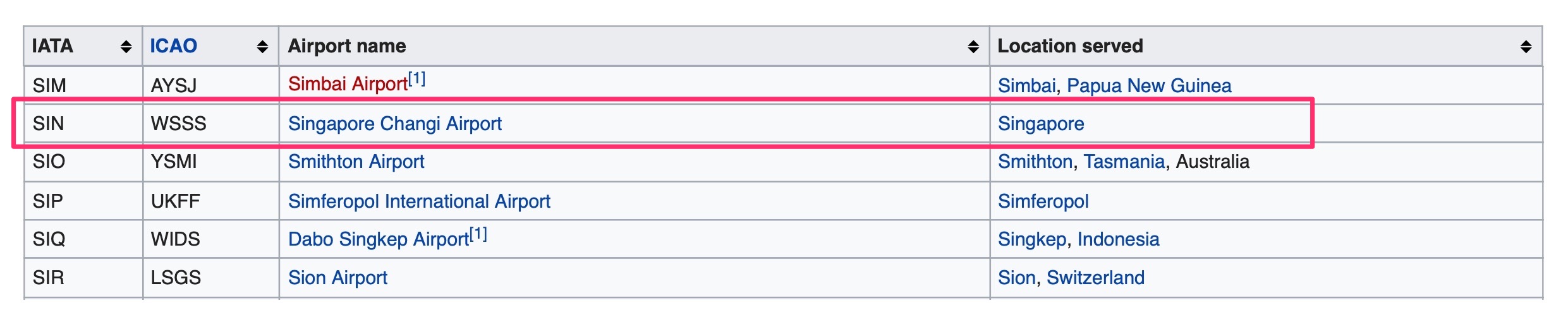This screenshot has width=1568, height=322.
Task: Open citation [1] next to Simbai Airport
Action: (417, 79)
